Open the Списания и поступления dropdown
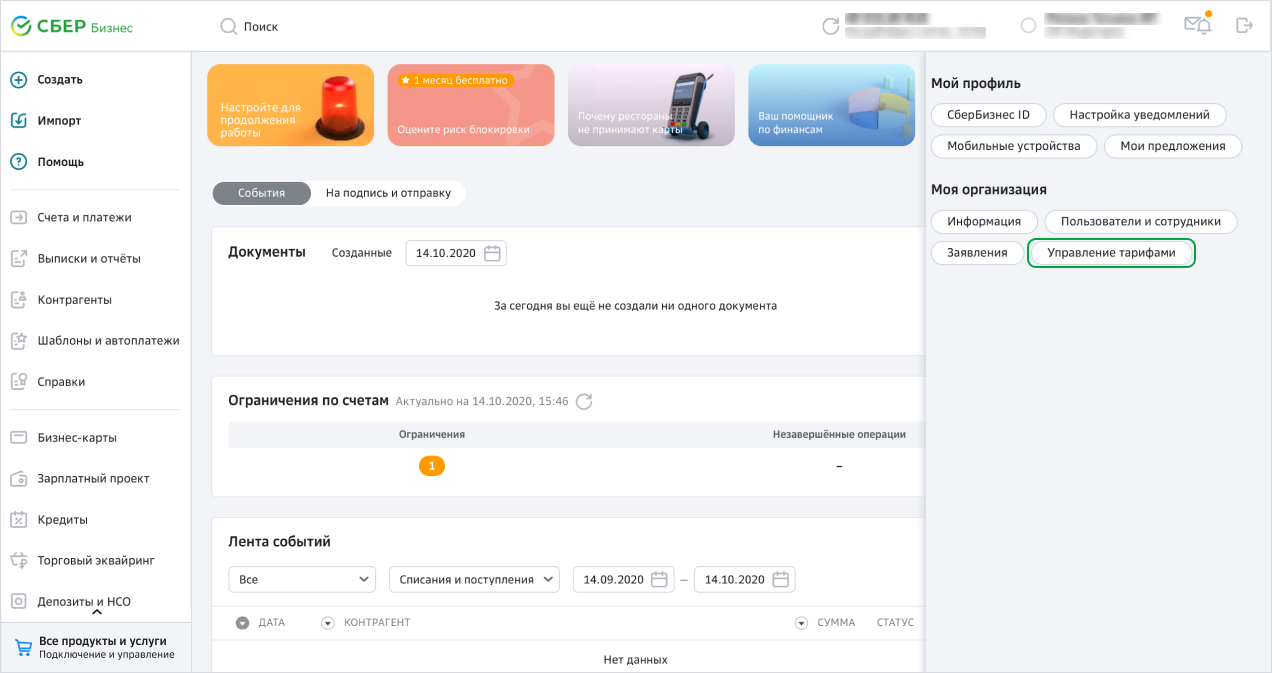Screen dimensions: 1272x673 click(475, 579)
